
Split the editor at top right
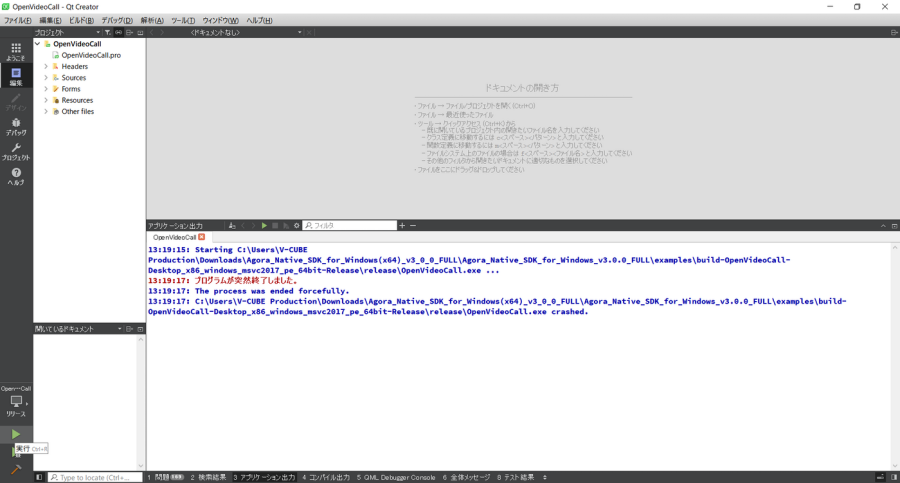point(894,33)
